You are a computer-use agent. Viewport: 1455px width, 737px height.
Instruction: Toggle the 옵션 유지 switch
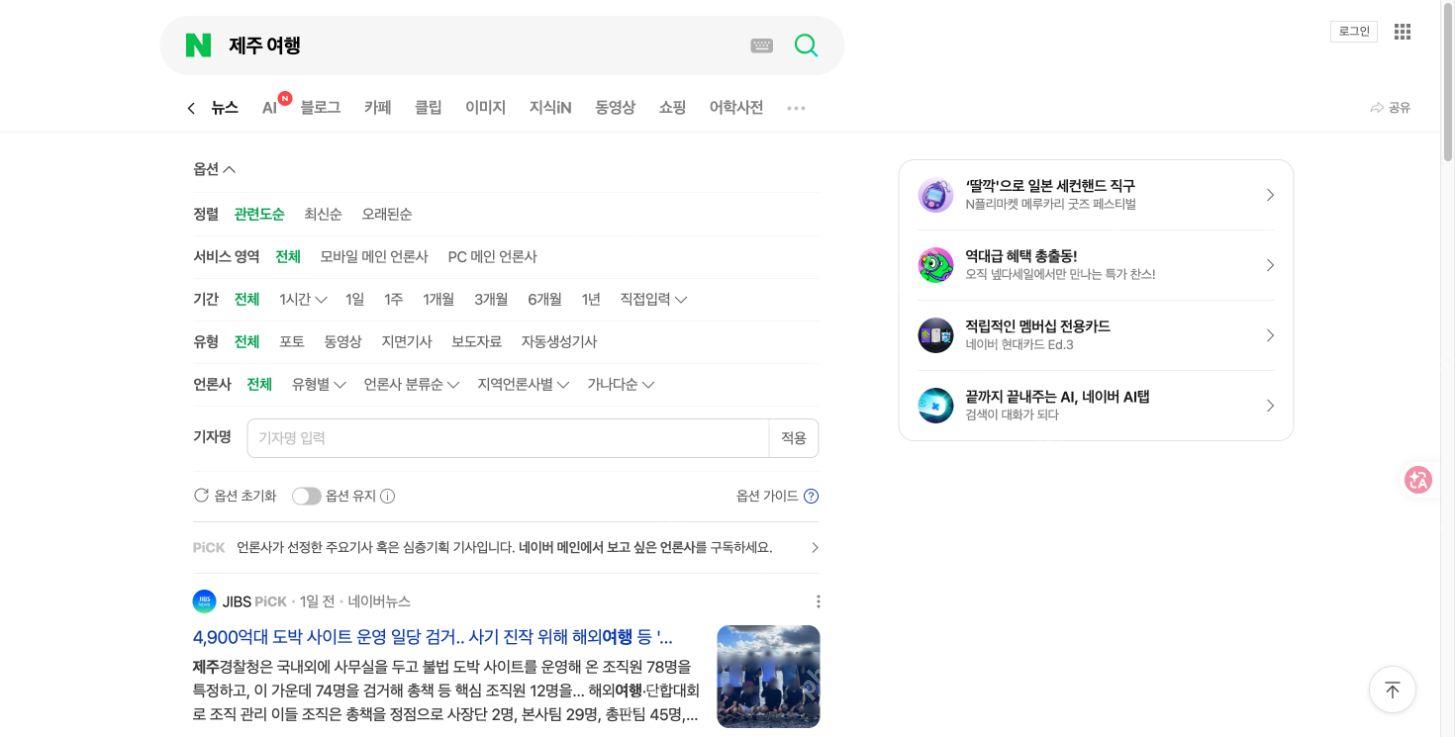306,496
